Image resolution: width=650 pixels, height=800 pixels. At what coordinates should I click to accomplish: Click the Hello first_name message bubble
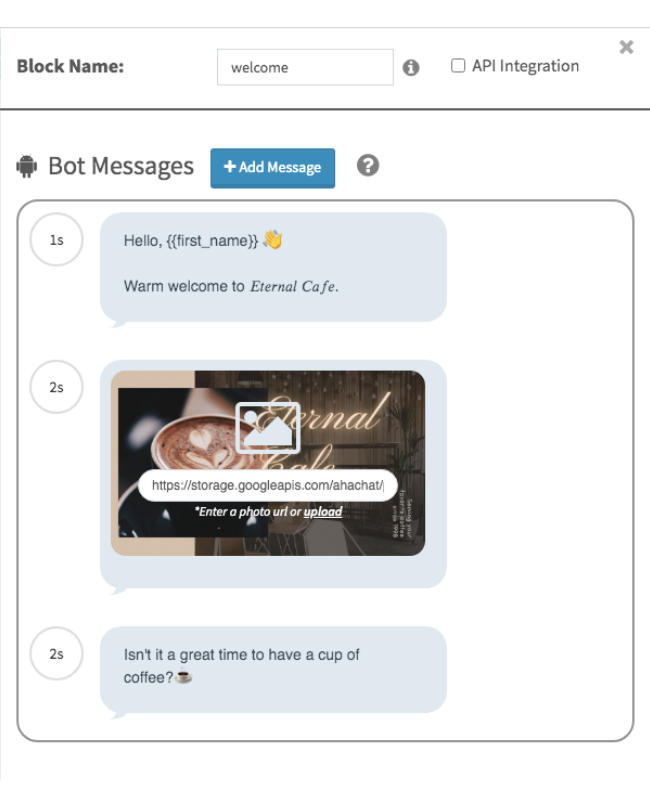tap(273, 267)
